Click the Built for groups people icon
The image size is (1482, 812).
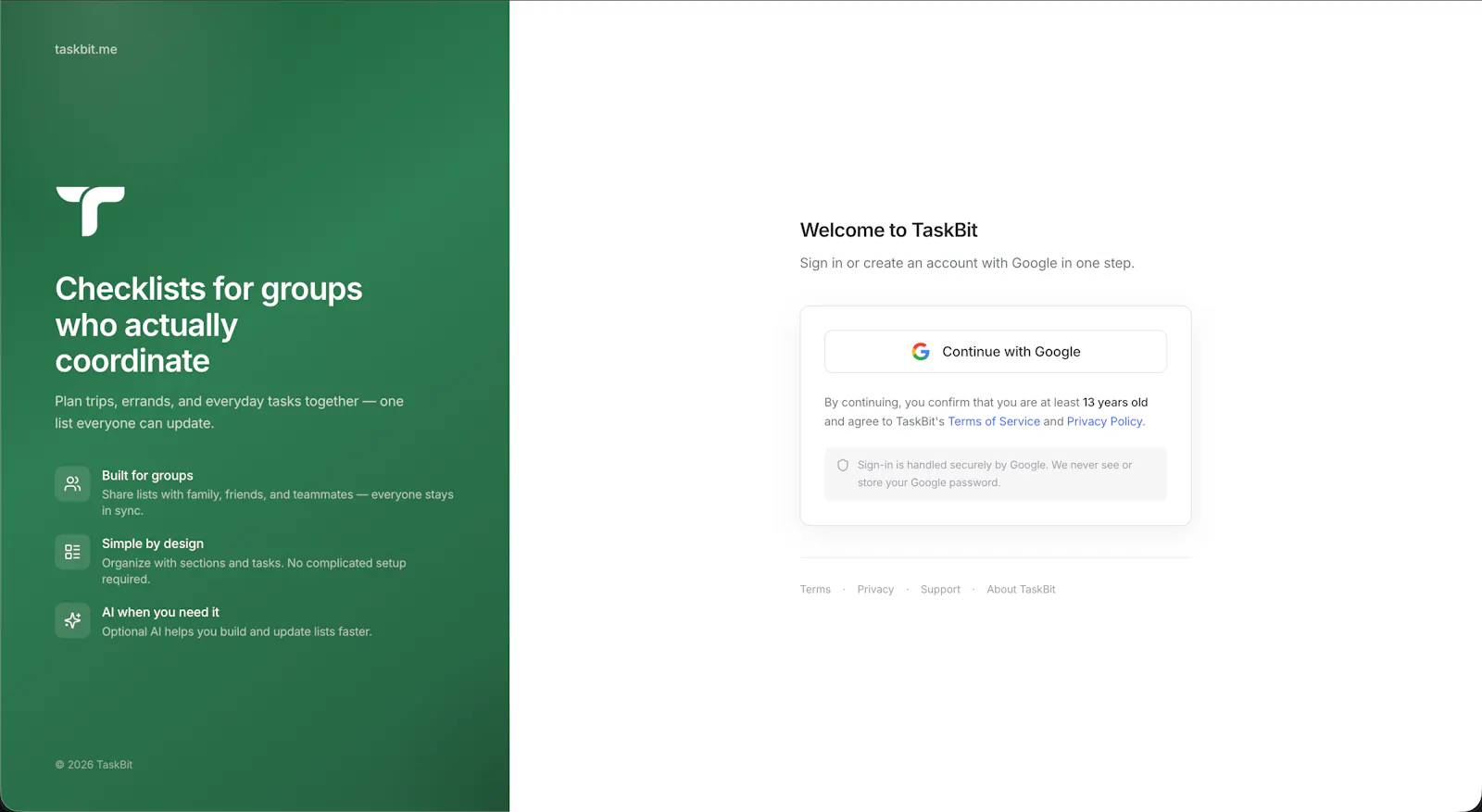pos(72,483)
